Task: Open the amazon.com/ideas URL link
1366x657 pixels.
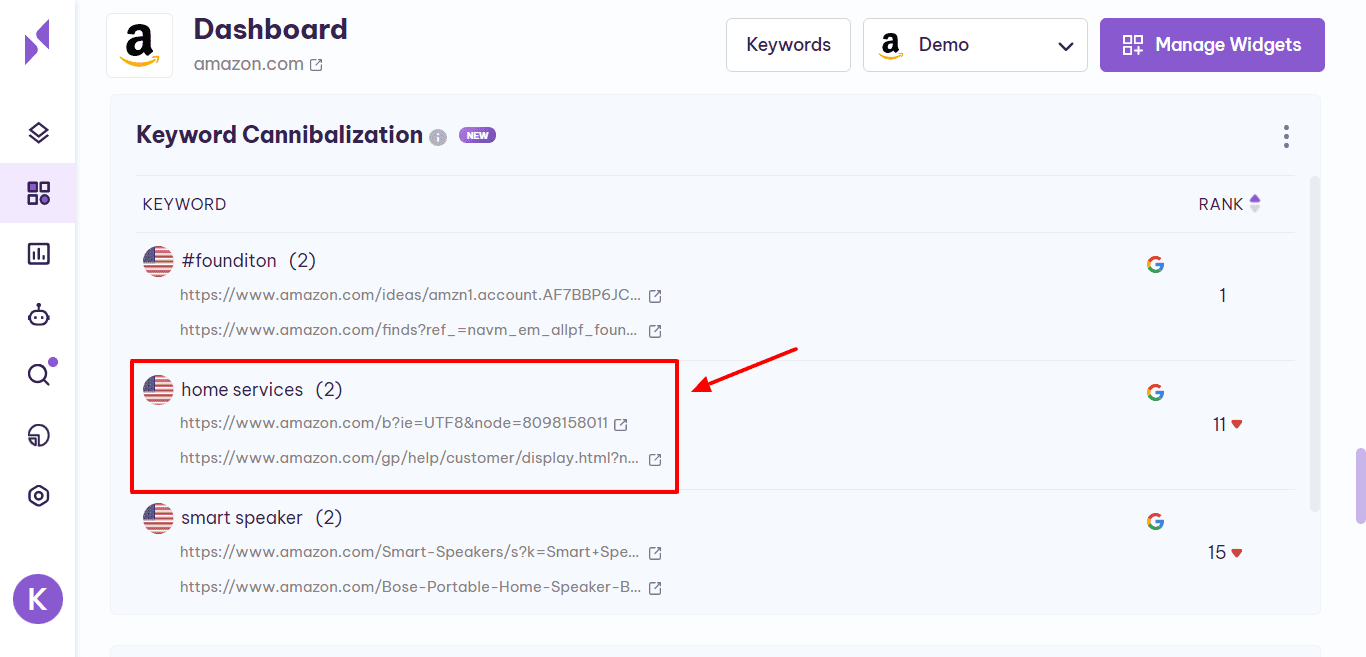Action: [410, 295]
